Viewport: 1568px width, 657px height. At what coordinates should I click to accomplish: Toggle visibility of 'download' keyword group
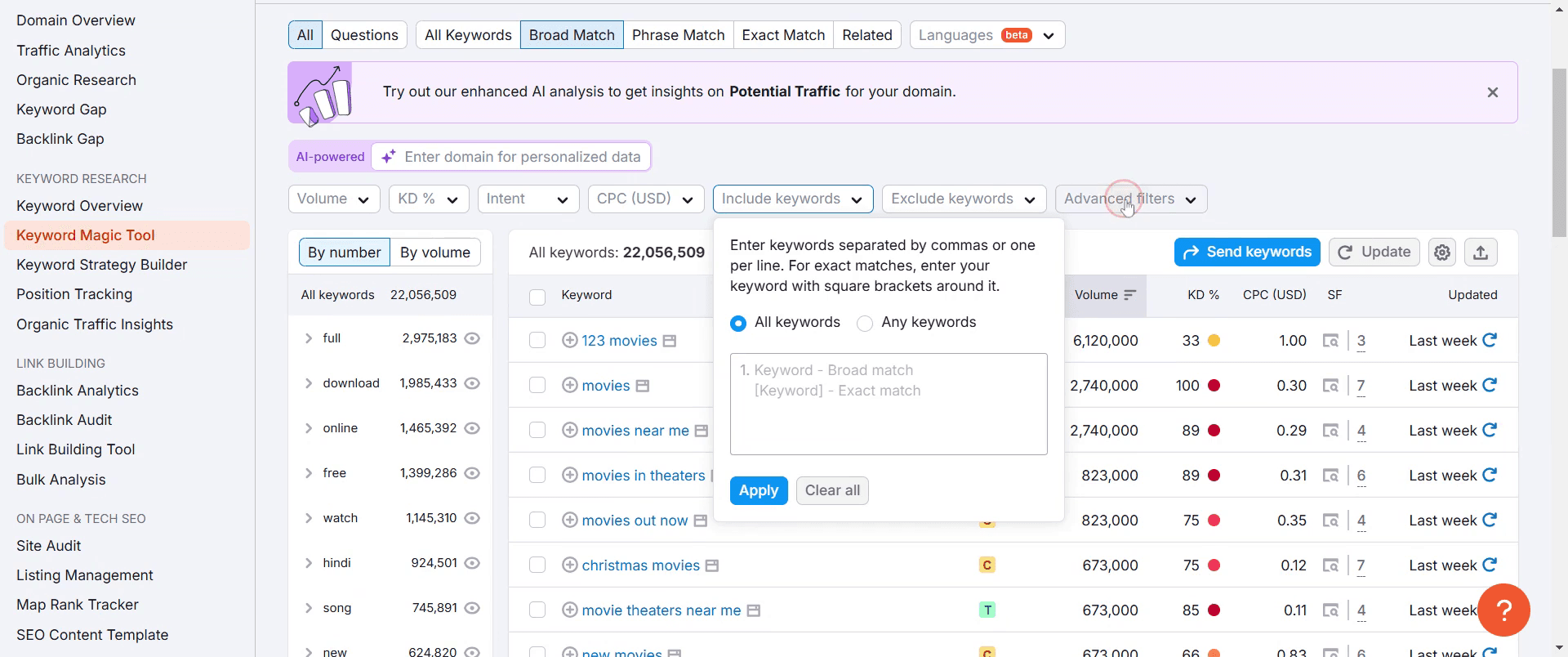(472, 383)
